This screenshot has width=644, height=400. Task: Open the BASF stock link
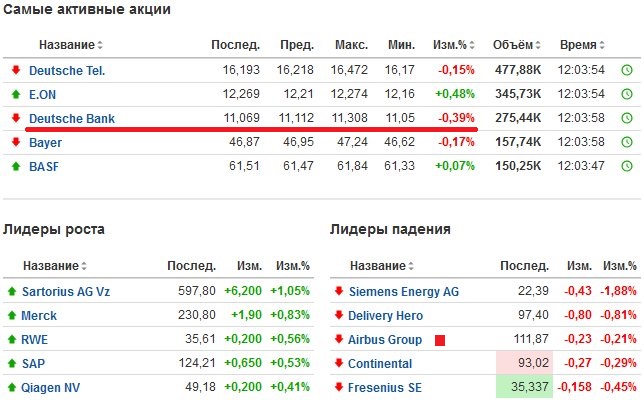click(x=44, y=167)
